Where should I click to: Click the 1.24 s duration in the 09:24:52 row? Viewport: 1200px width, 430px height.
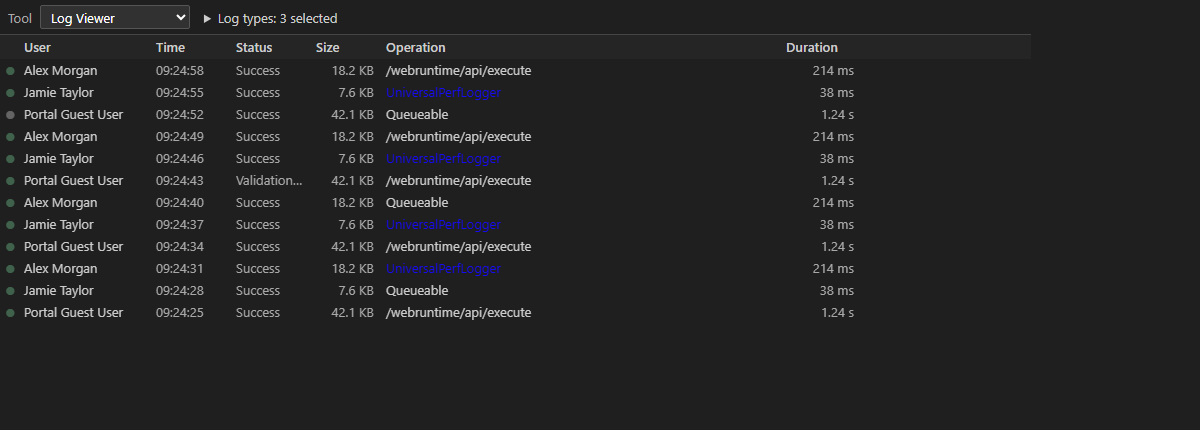[837, 115]
